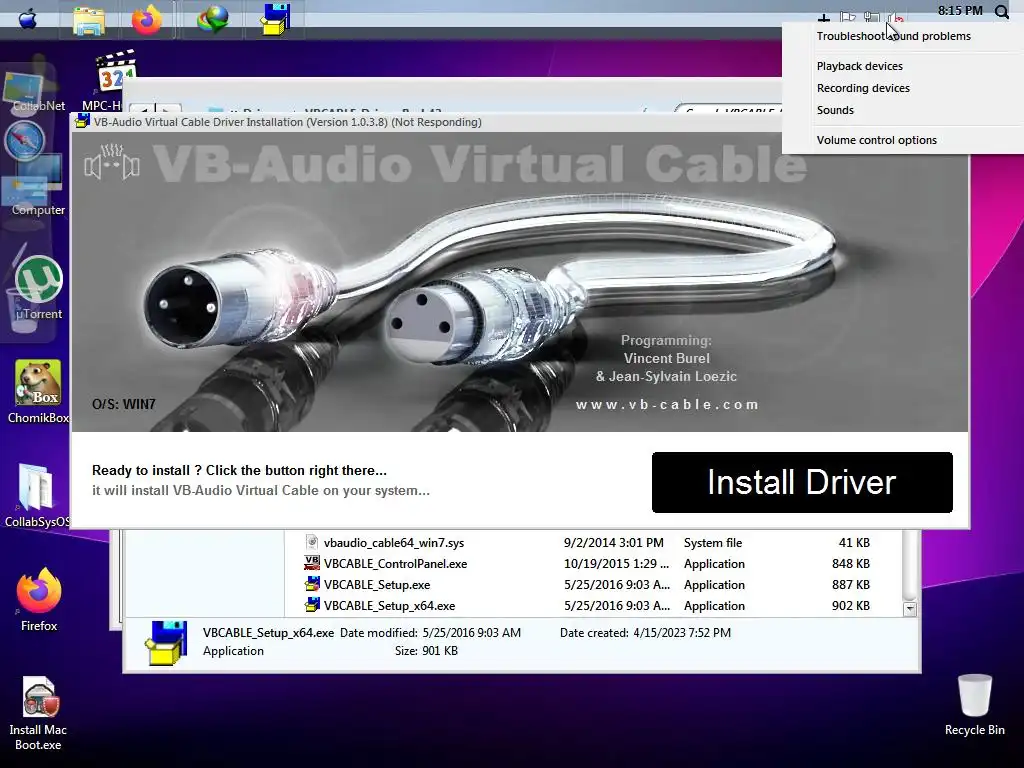Viewport: 1024px width, 768px height.
Task: Launch the µTorrent desktop icon
Action: click(39, 287)
